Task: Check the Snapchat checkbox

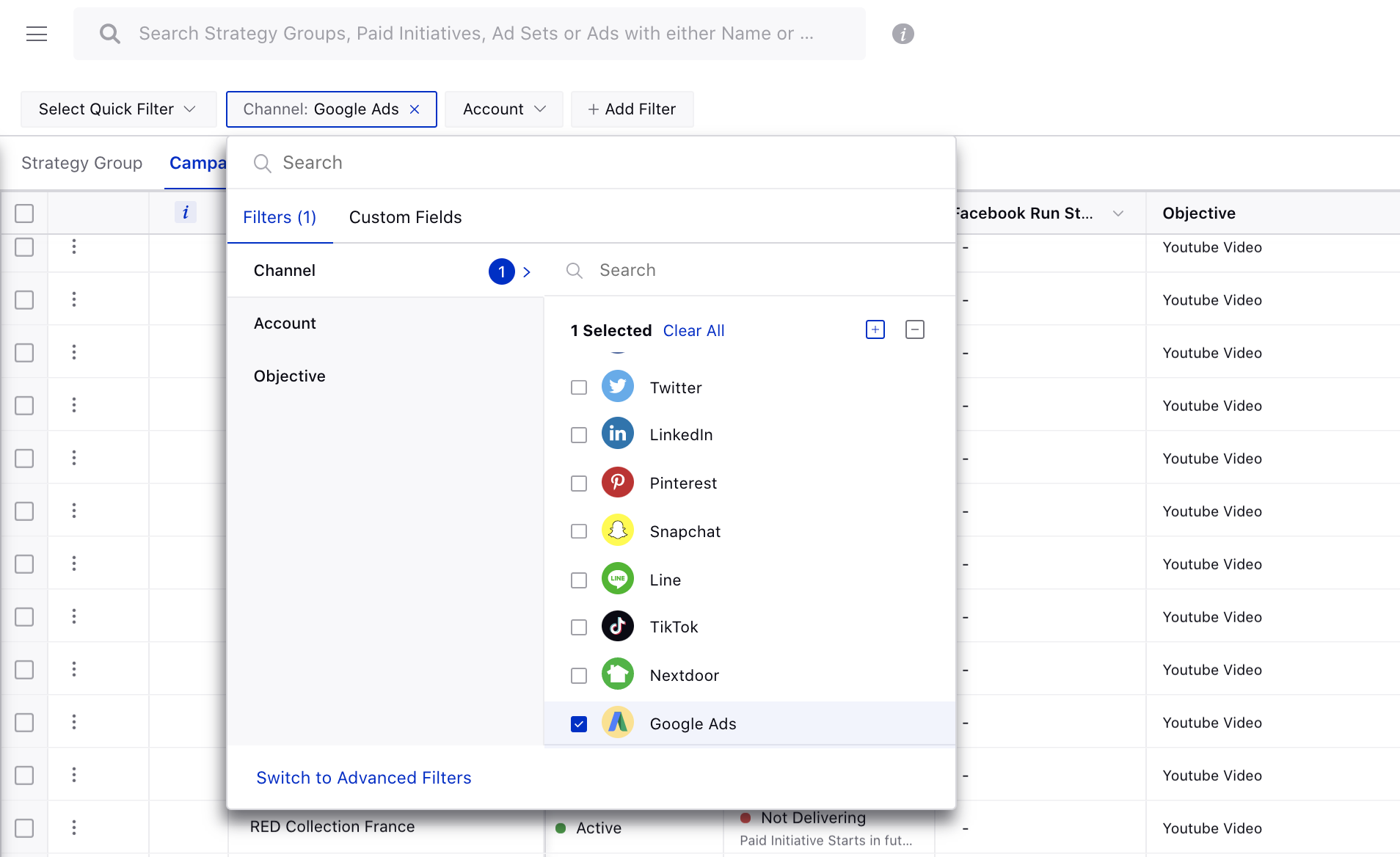Action: (x=579, y=531)
